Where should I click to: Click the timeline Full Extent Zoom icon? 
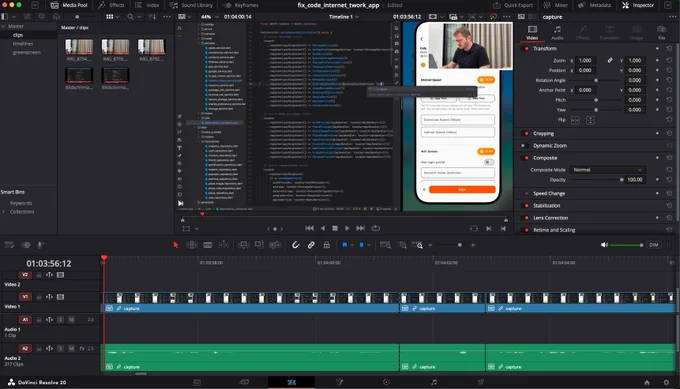(385, 245)
